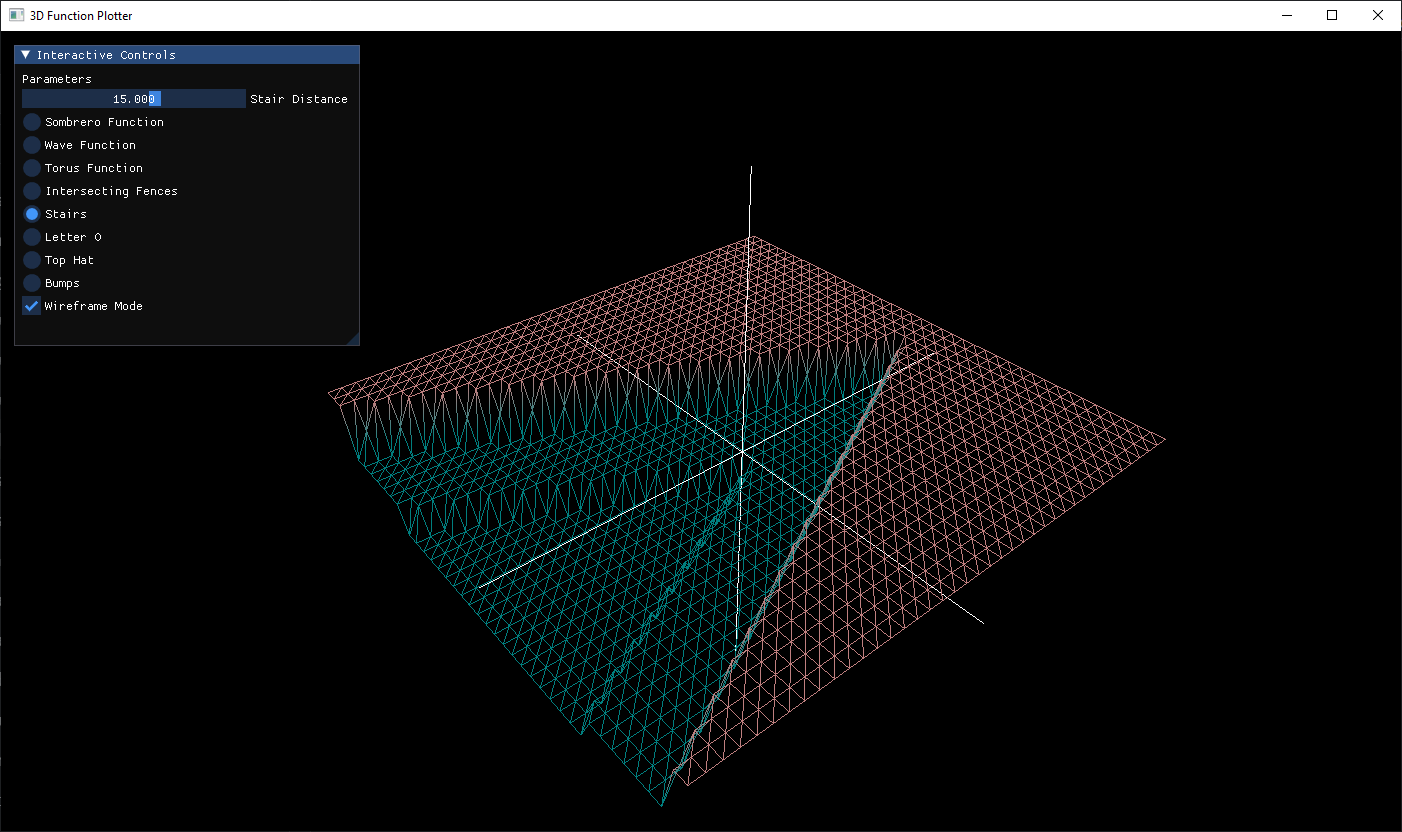Click the disclosure triangle next to Interactive Controls
Viewport: 1402px width, 832px height.
[26, 54]
